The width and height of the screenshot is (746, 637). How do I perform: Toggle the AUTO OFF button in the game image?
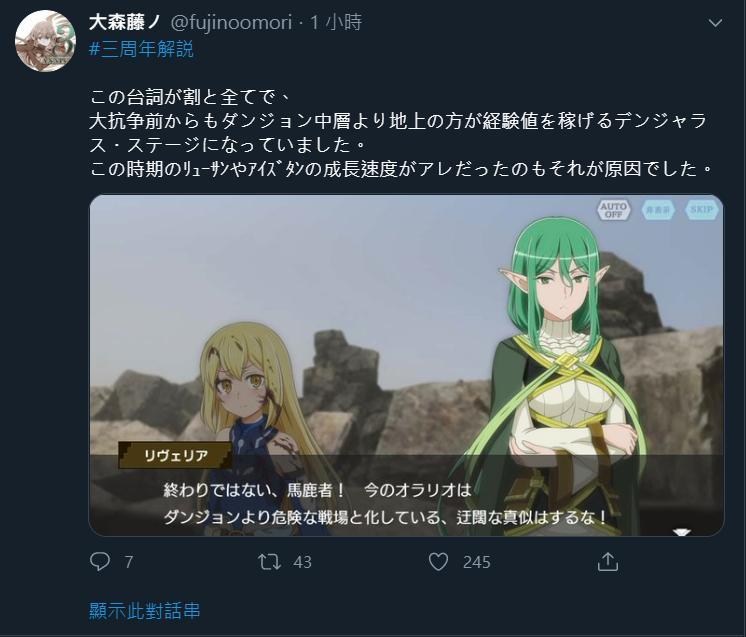click(x=614, y=209)
